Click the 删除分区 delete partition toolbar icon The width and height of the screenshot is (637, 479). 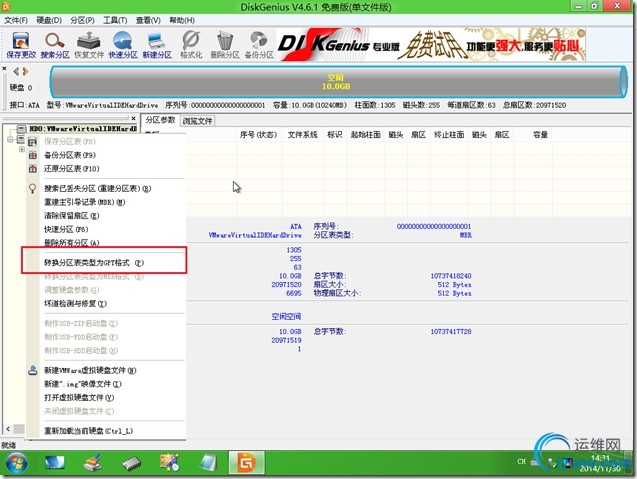225,45
